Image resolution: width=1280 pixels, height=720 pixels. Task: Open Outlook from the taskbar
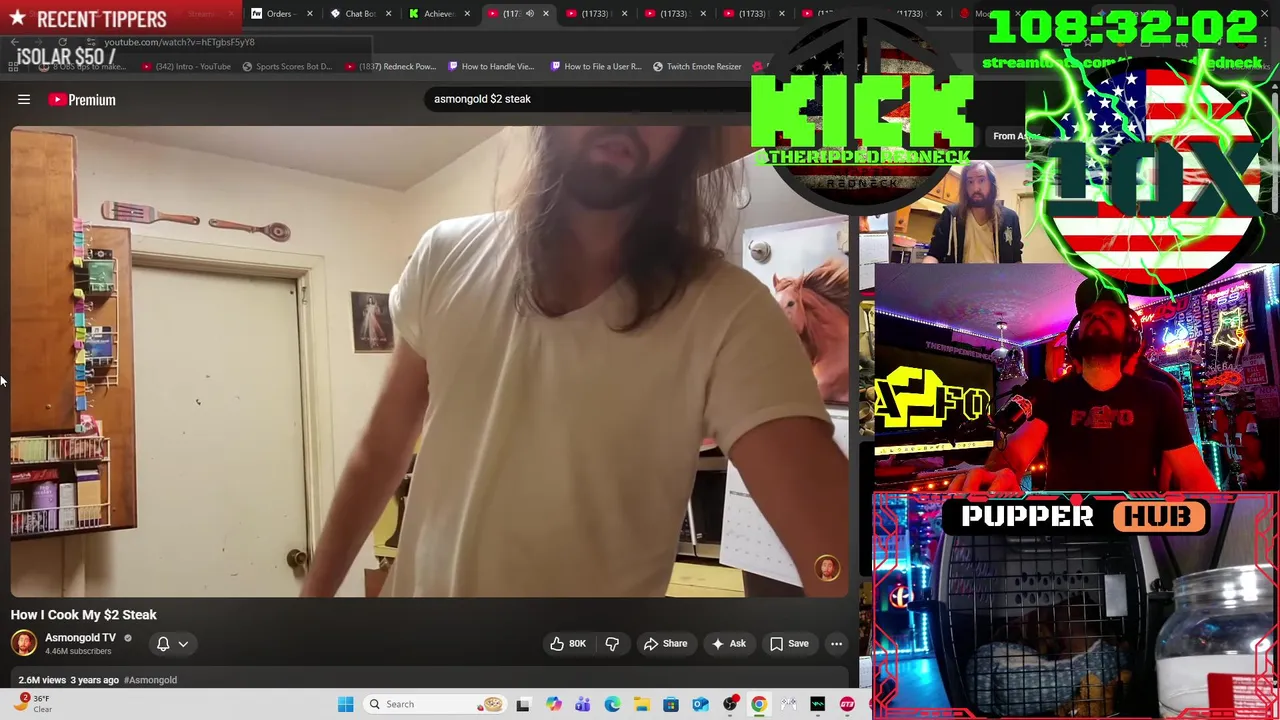click(700, 704)
